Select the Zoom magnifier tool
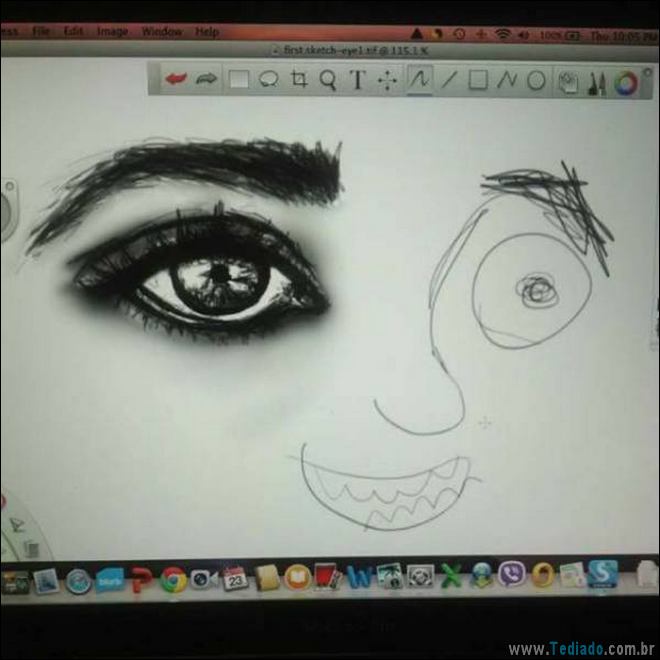Screen dimensions: 660x660 click(327, 80)
